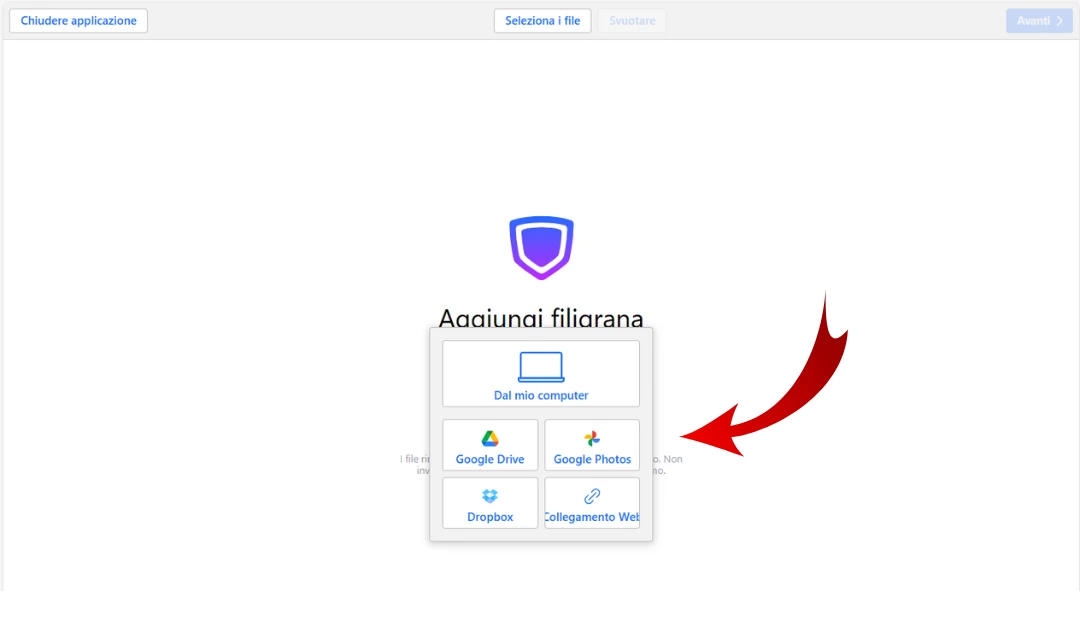Select the Dropbox text label

coord(490,518)
